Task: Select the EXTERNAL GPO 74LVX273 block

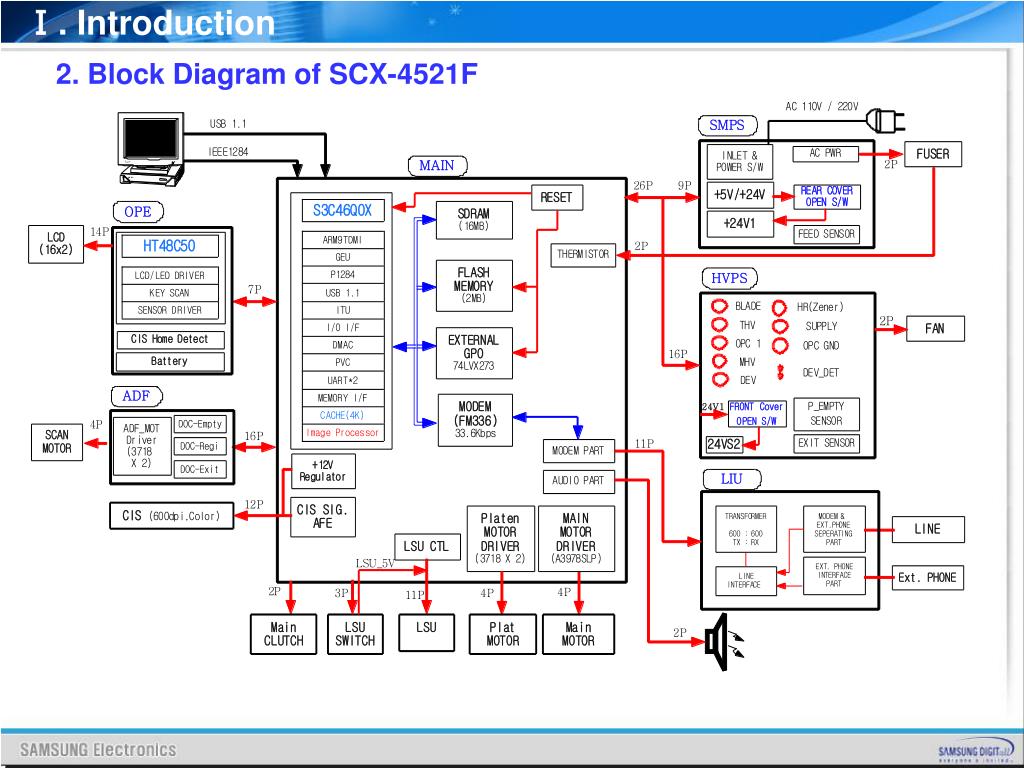Action: (474, 353)
